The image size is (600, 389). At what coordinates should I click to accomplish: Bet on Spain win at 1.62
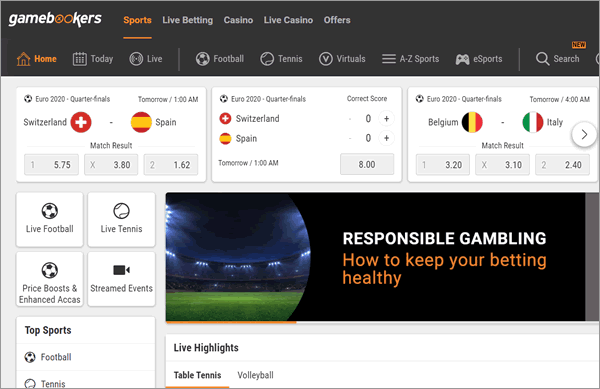pyautogui.click(x=171, y=165)
